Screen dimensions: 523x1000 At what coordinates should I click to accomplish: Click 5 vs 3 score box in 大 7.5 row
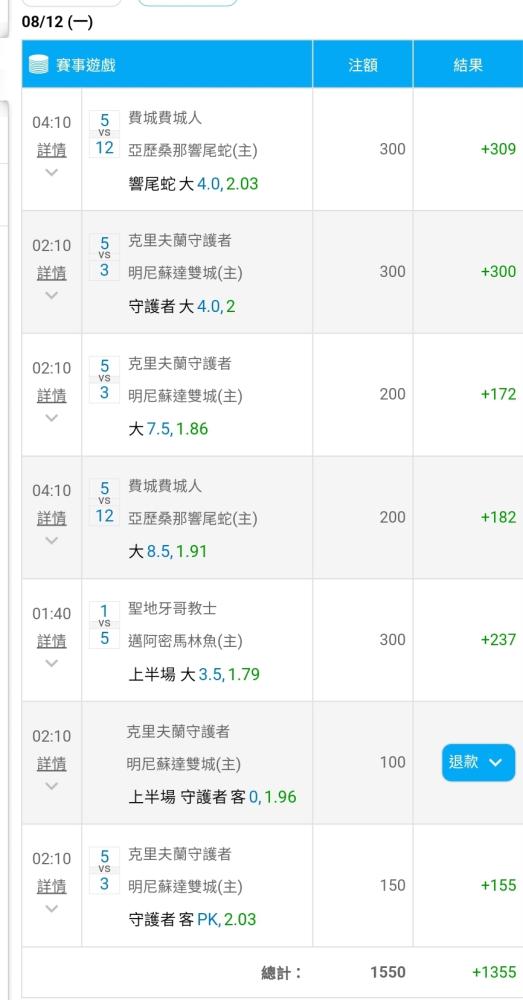(105, 379)
